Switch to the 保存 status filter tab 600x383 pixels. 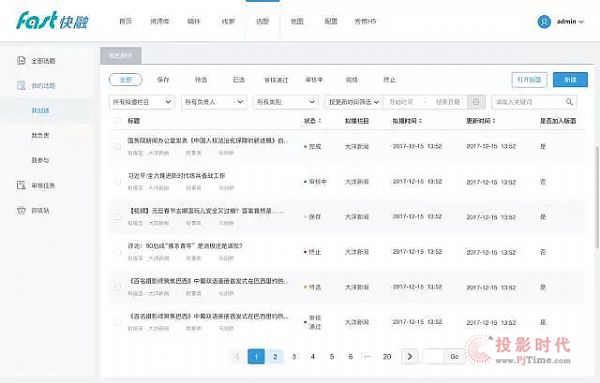point(163,80)
